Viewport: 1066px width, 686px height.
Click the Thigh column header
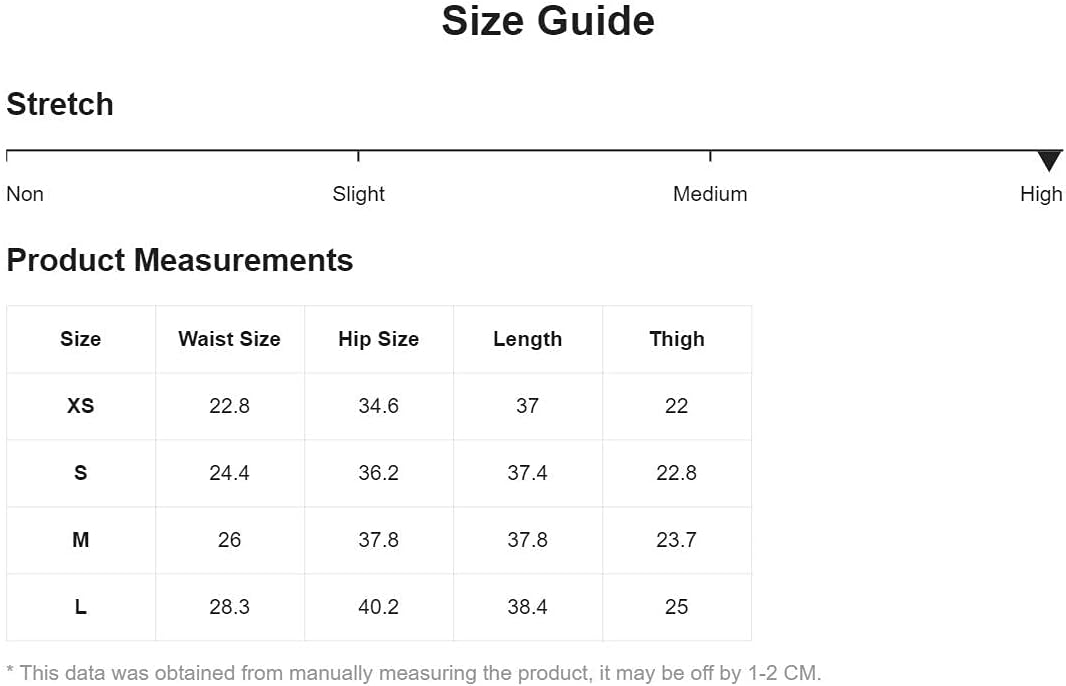(x=676, y=339)
